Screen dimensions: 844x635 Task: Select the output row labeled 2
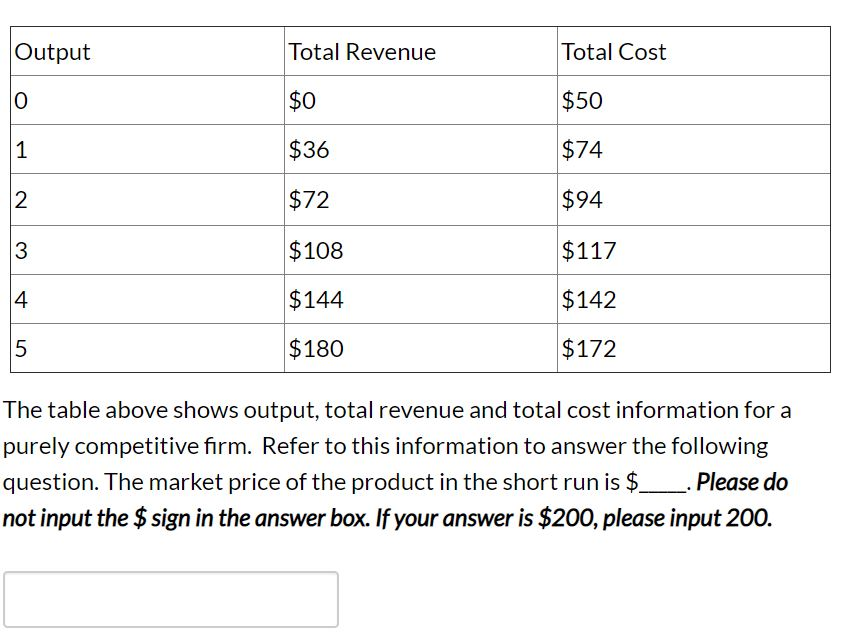[x=19, y=200]
